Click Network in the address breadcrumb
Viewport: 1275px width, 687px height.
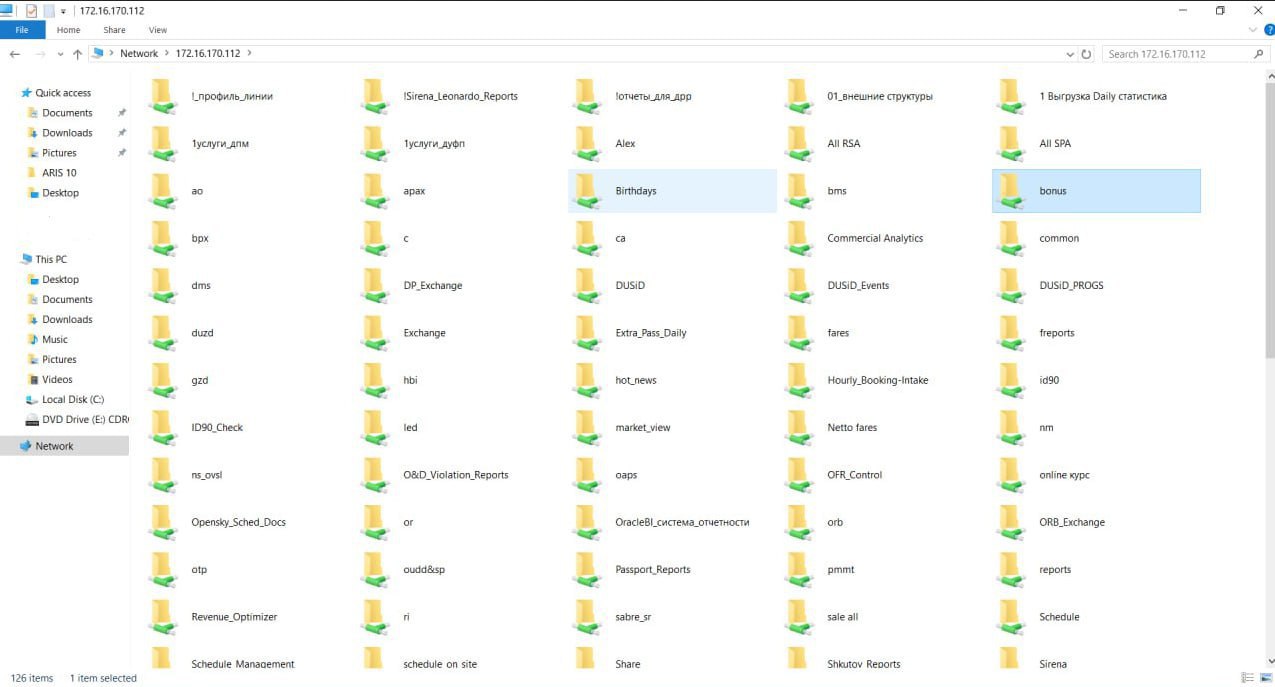[139, 54]
